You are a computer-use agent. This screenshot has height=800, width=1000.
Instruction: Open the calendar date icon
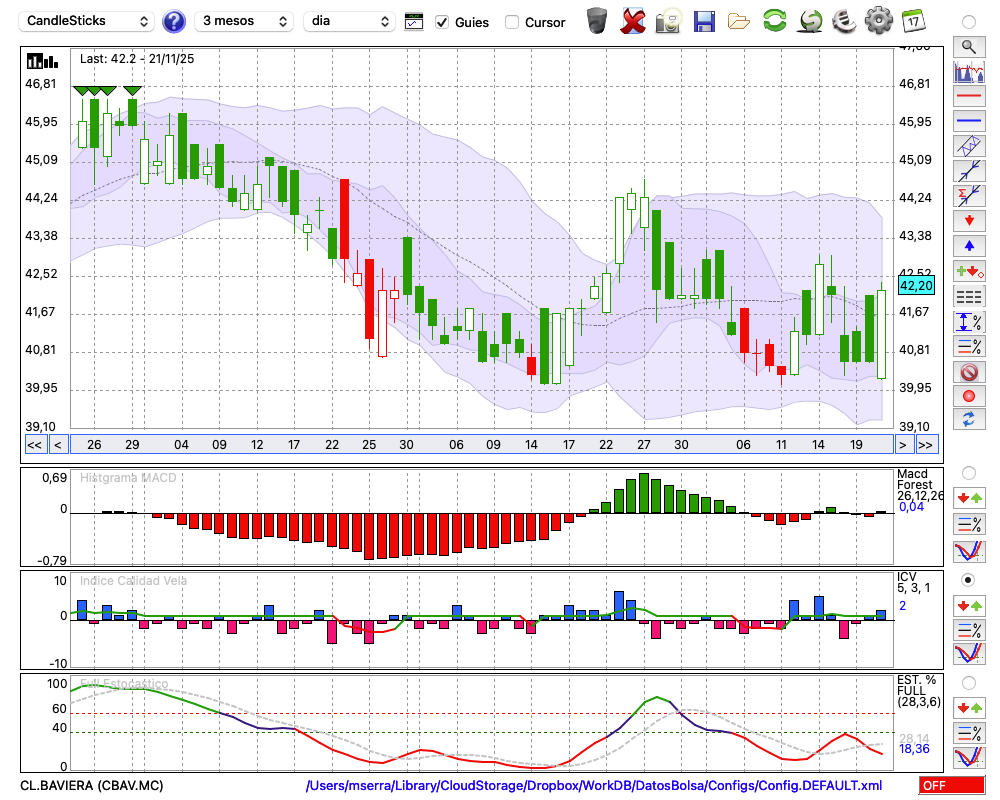(x=912, y=21)
